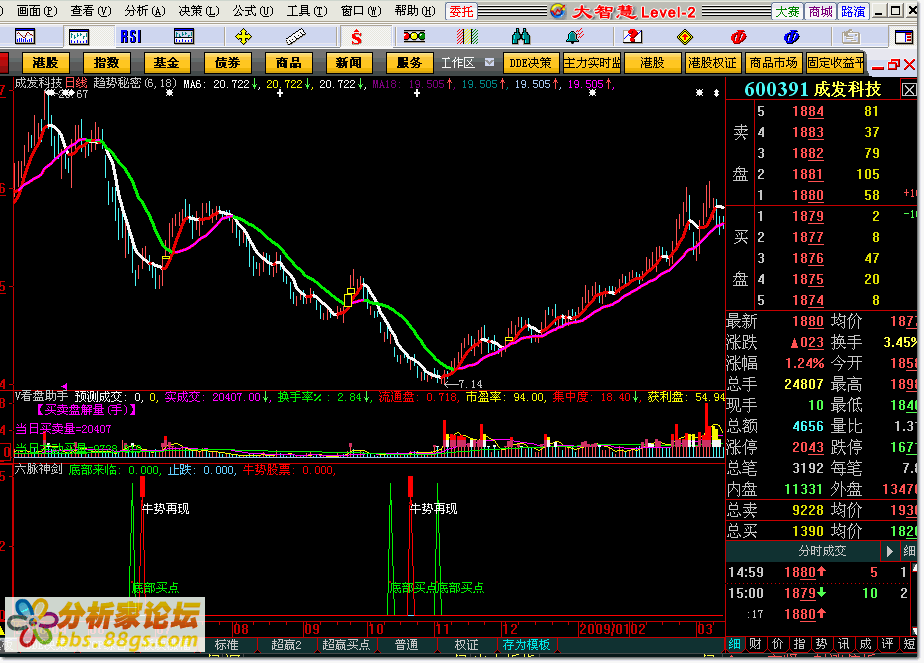This screenshot has width=924, height=663.
Task: Open the alarm bell alert icon
Action: pyautogui.click(x=574, y=37)
